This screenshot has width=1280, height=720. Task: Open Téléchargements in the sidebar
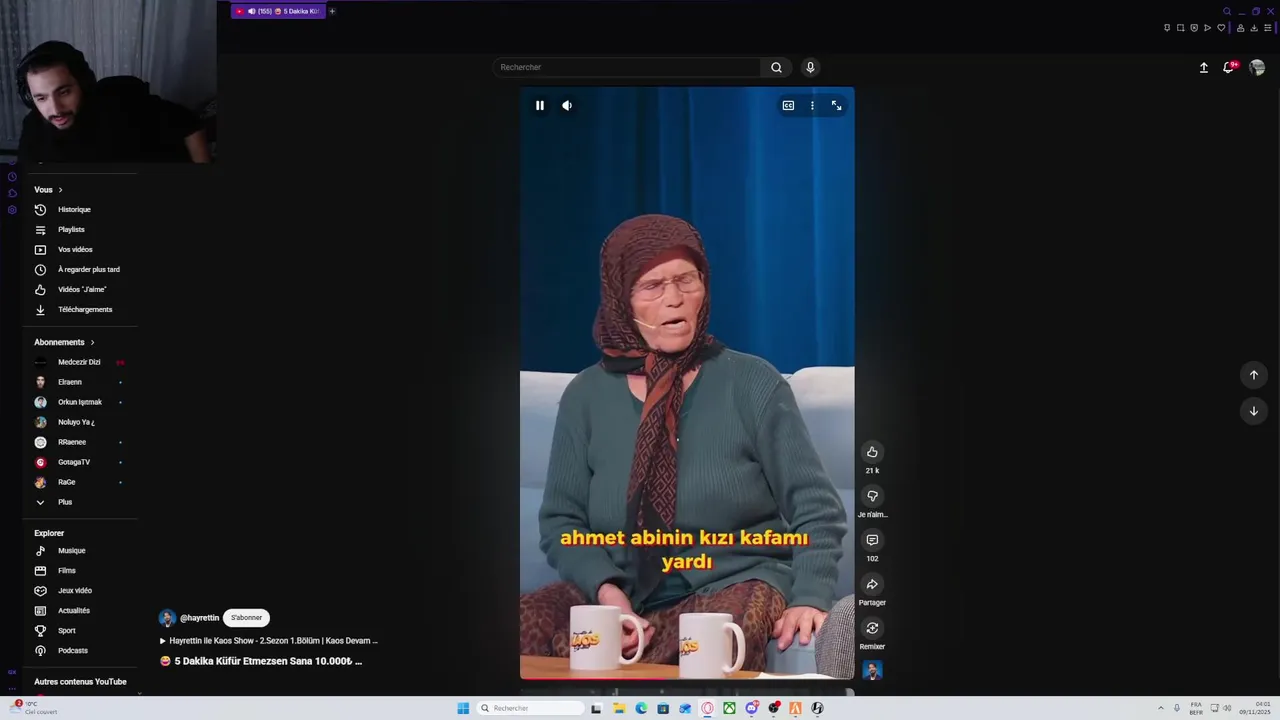[85, 310]
